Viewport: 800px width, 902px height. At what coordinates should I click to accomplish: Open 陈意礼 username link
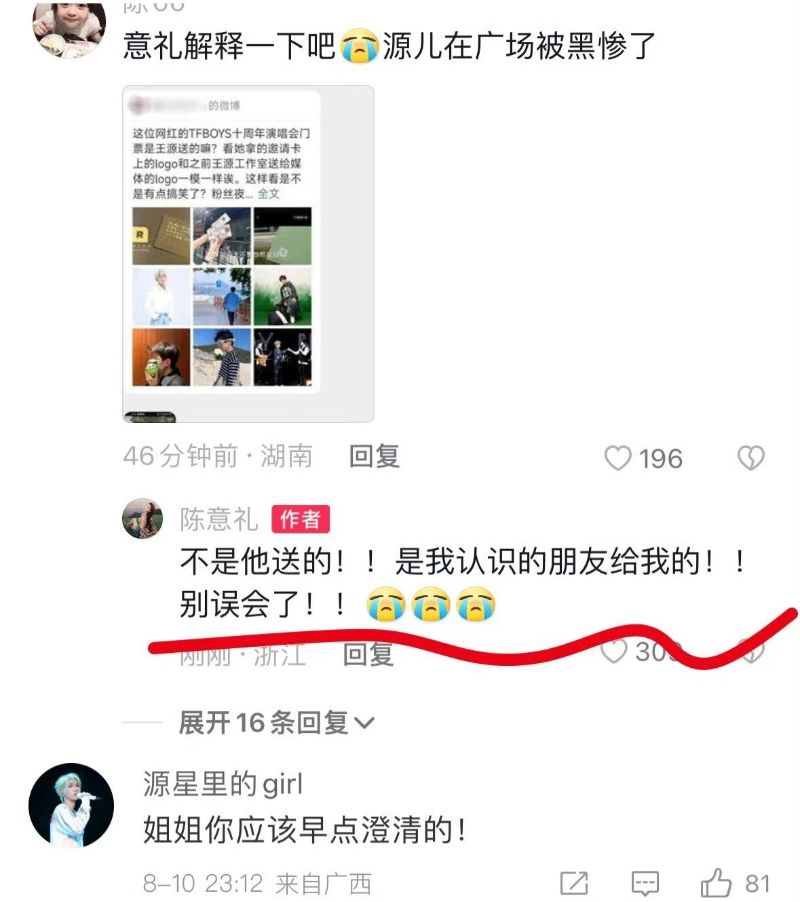coord(219,519)
